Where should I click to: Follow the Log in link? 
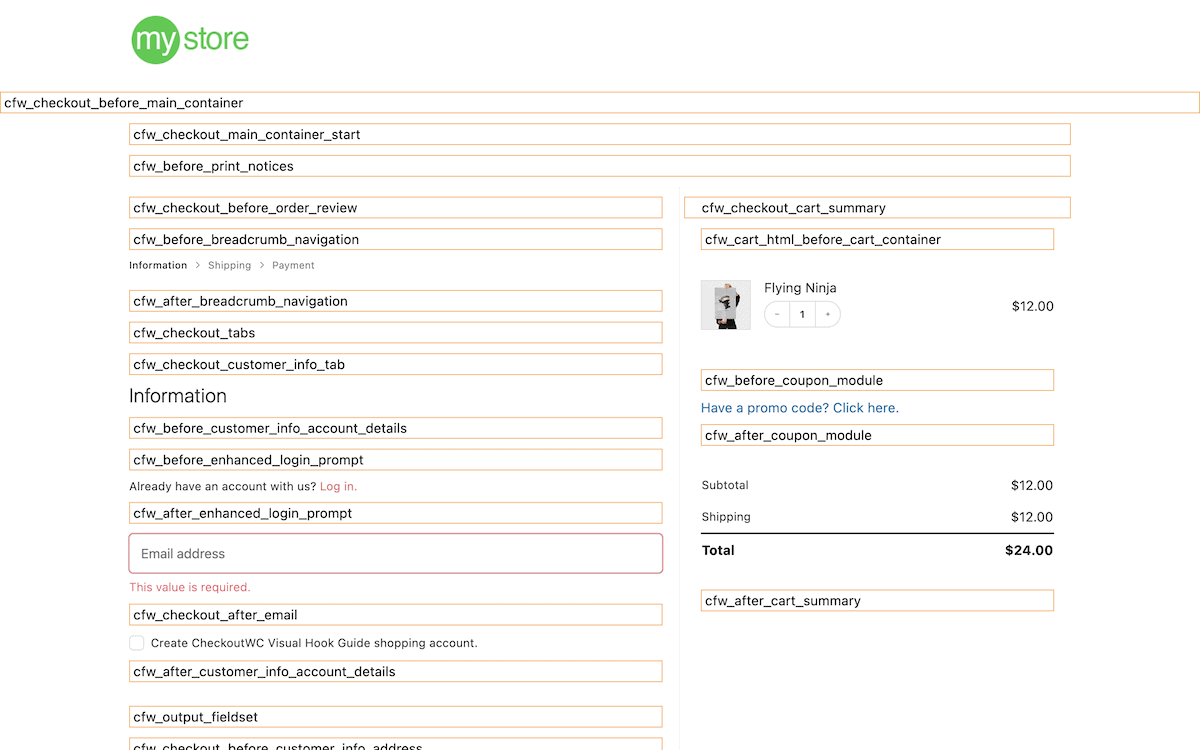point(337,487)
